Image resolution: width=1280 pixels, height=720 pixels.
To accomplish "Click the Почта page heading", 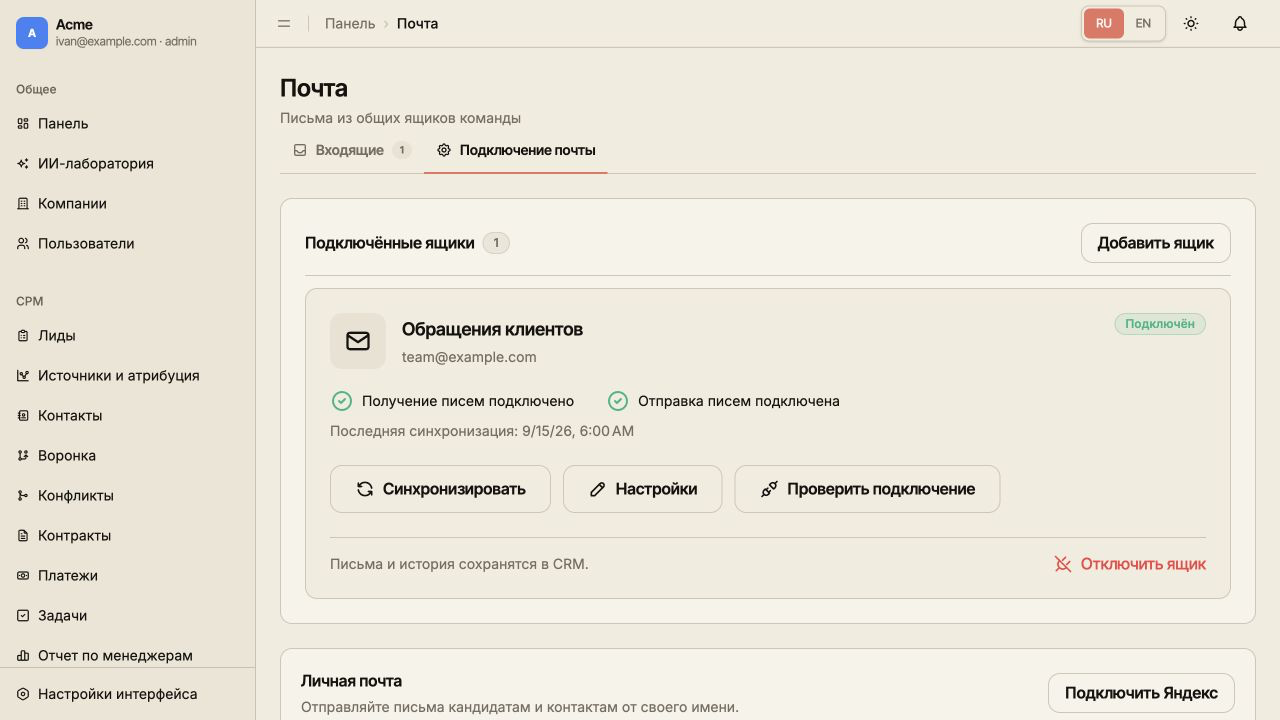I will point(314,88).
